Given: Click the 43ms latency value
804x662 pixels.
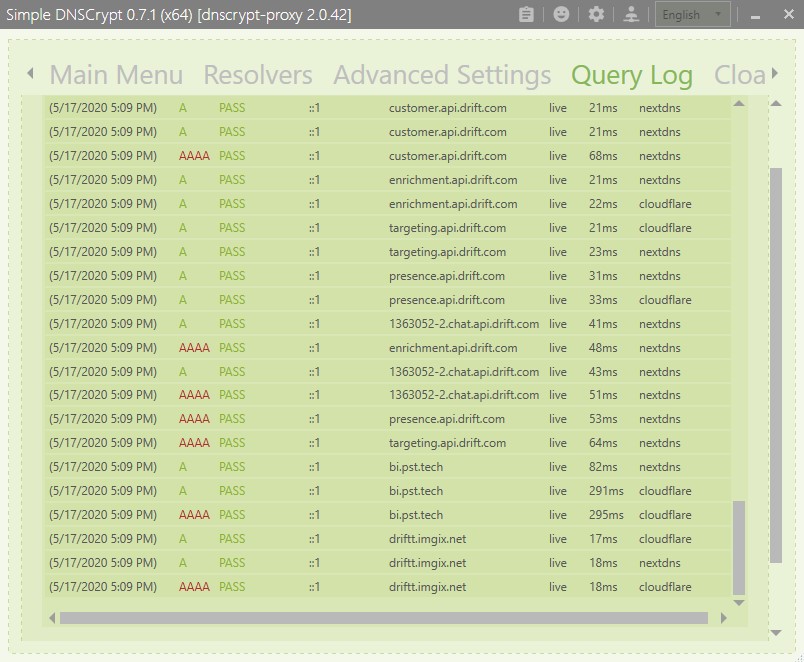Looking at the screenshot, I should click(x=603, y=372).
